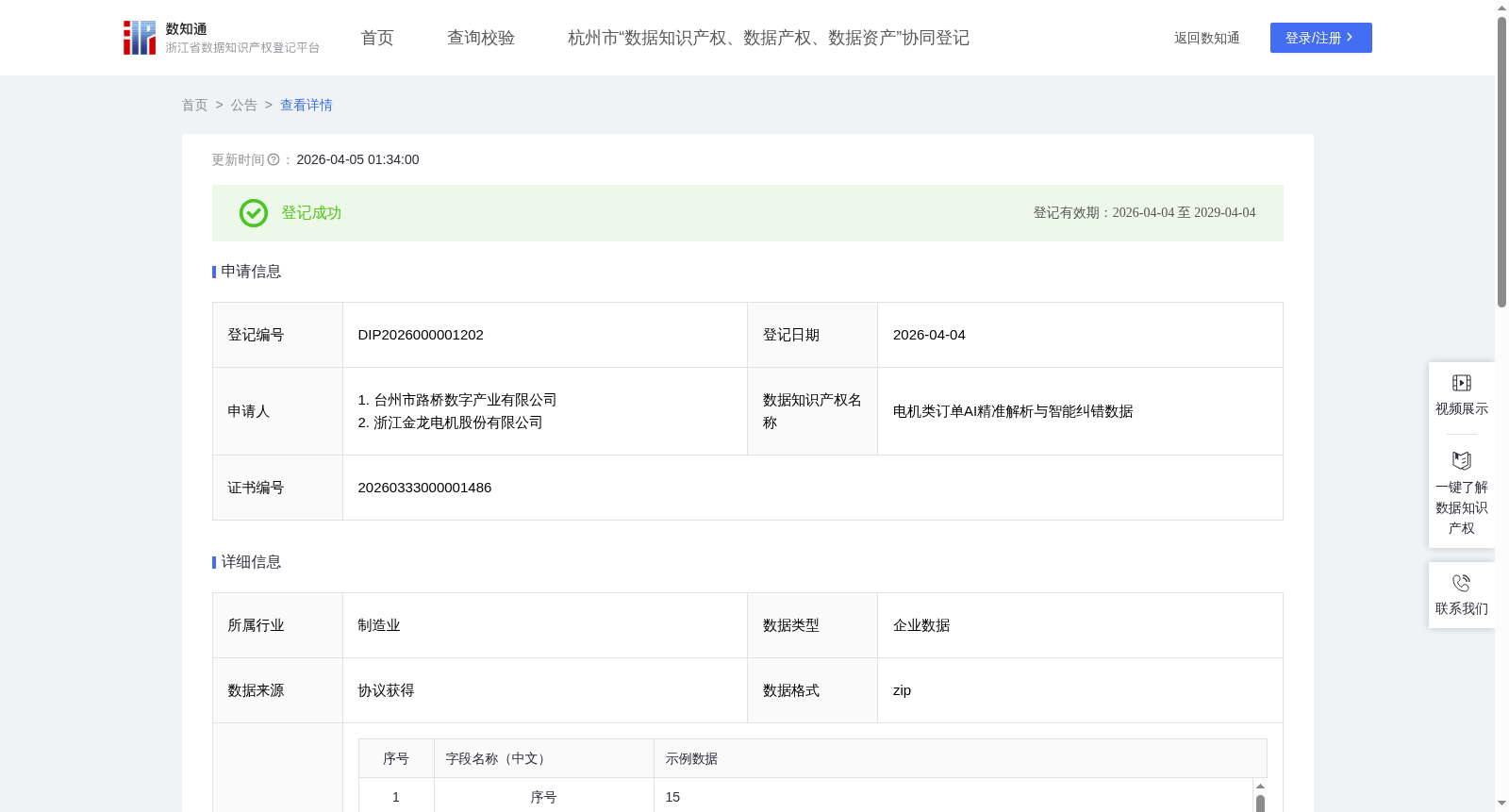
Task: Go to the 首页 nav menu
Action: (x=377, y=38)
